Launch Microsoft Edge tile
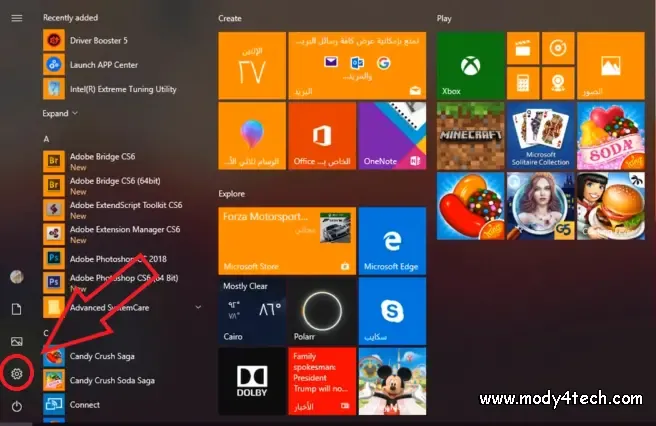This screenshot has height=426, width=656. tap(392, 241)
